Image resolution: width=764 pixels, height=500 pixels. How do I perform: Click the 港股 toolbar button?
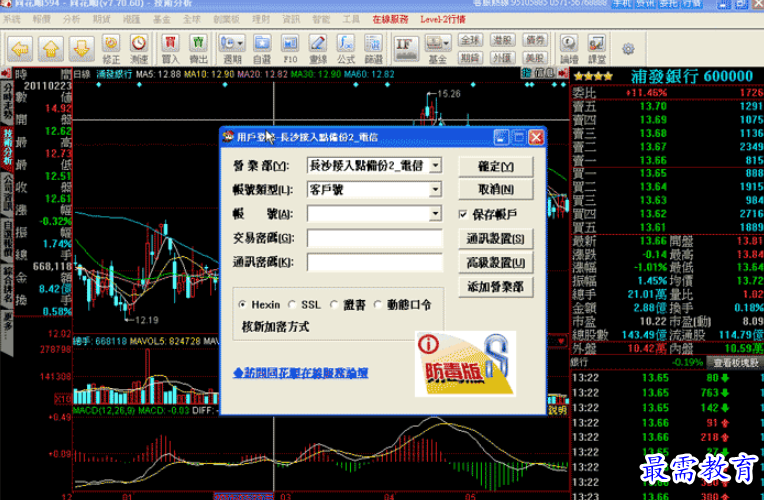tap(502, 40)
